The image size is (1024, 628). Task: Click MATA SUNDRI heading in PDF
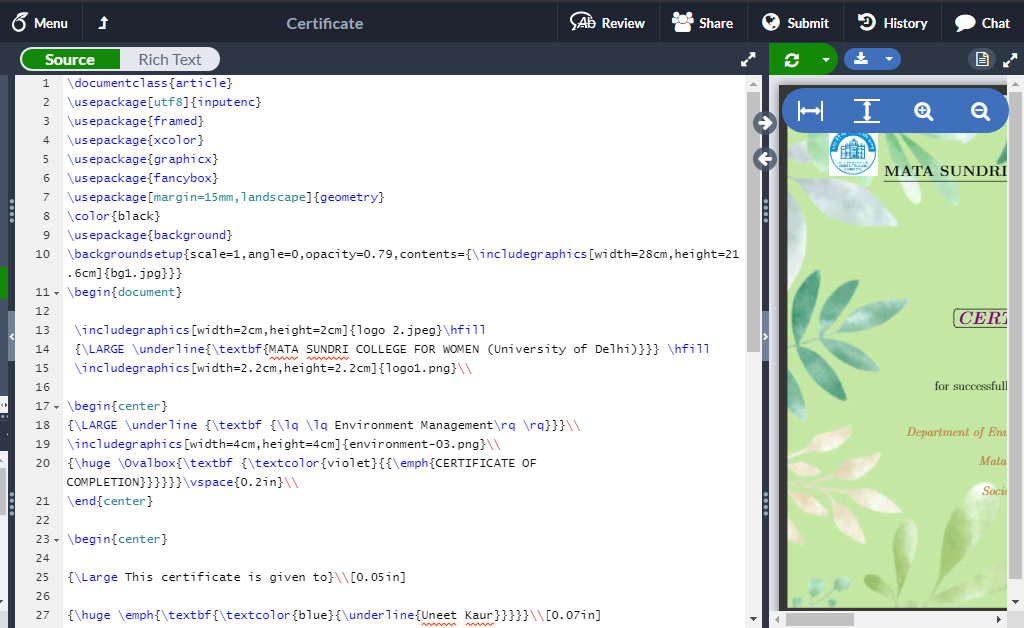coord(945,171)
